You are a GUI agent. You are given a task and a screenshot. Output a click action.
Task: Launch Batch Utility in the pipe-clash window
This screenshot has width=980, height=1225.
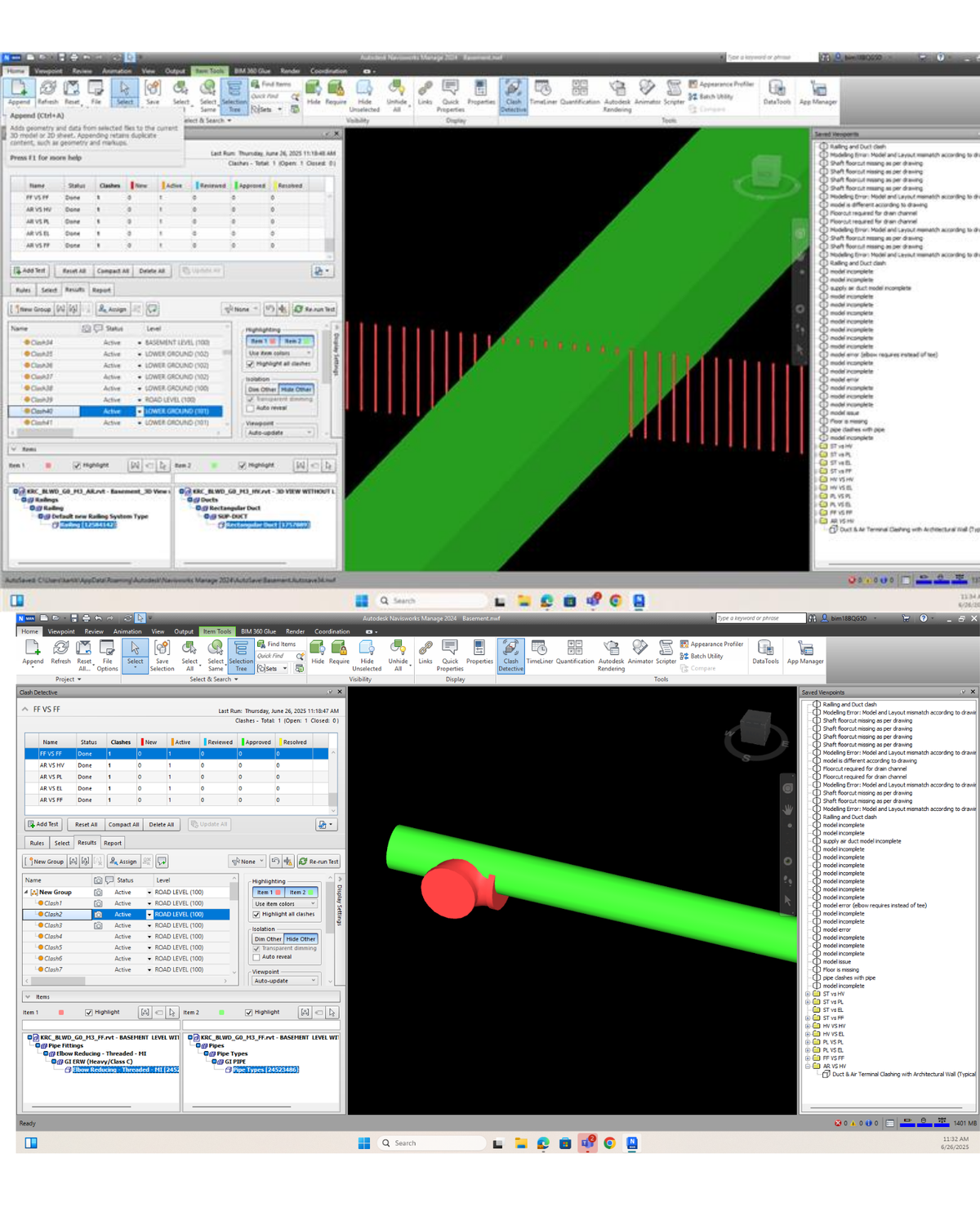[x=702, y=656]
